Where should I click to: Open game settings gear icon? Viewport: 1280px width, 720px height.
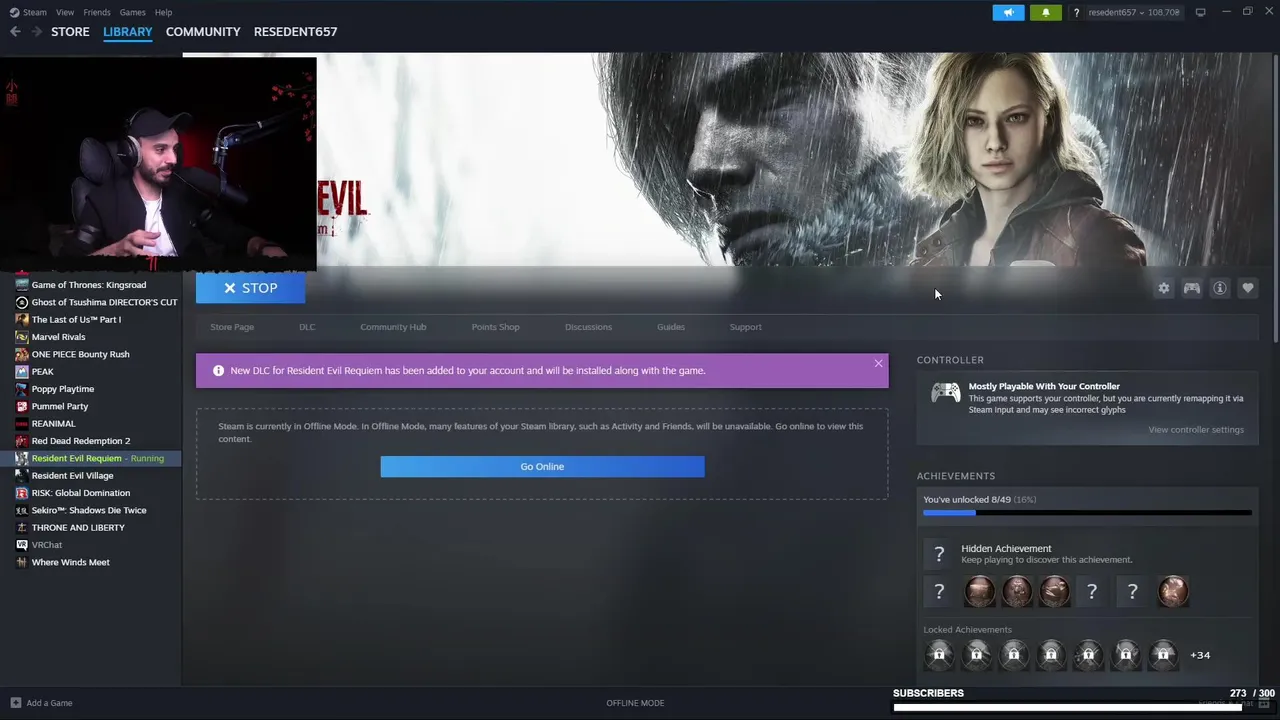tap(1164, 288)
